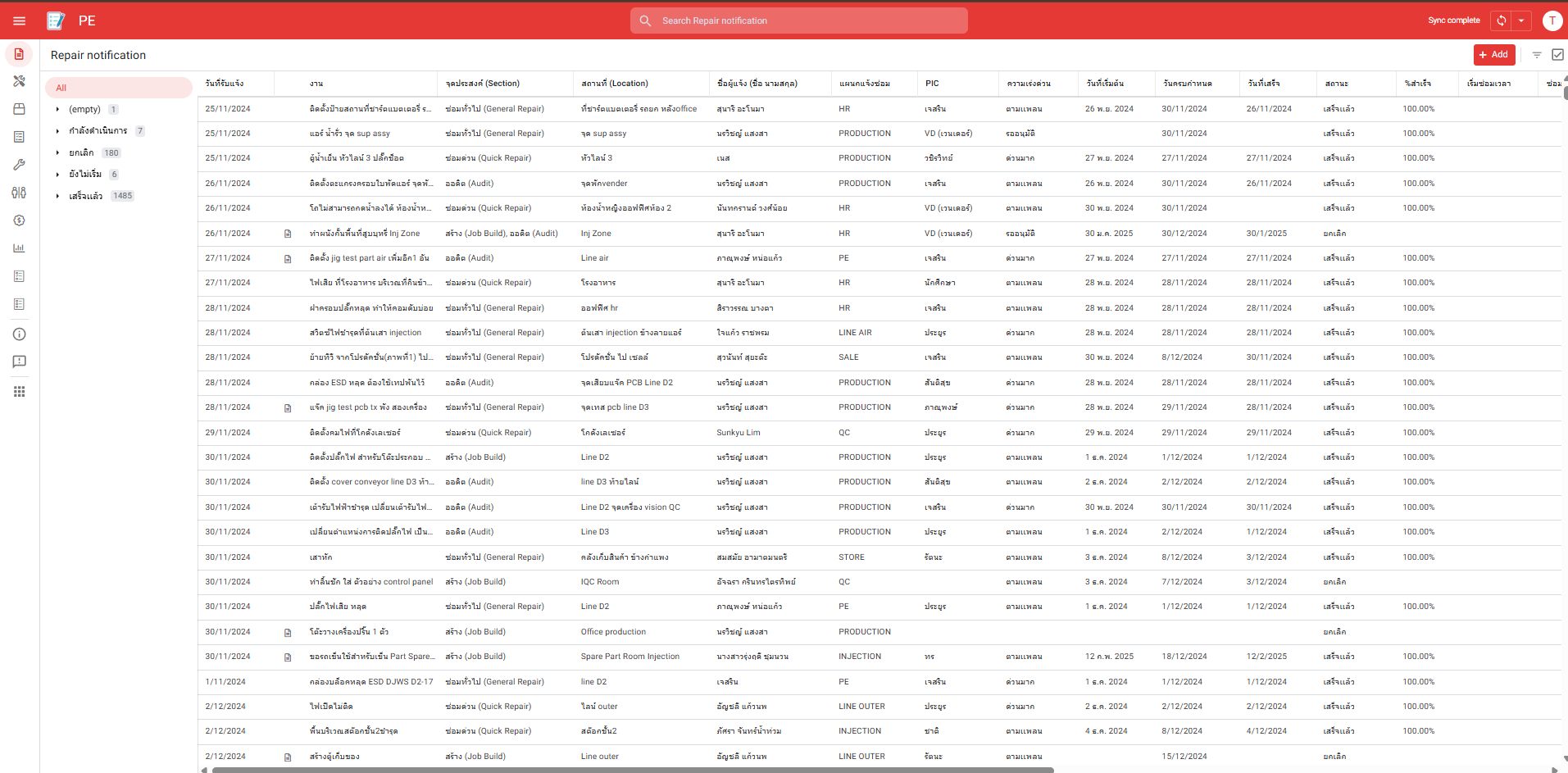Open the tuning sliders view in sidebar
The height and width of the screenshot is (773, 1568).
coord(19,193)
